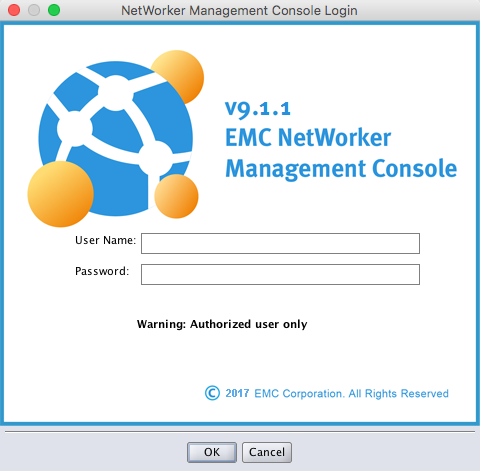
Task: Click the large bottom-left orange sphere
Action: pos(60,194)
